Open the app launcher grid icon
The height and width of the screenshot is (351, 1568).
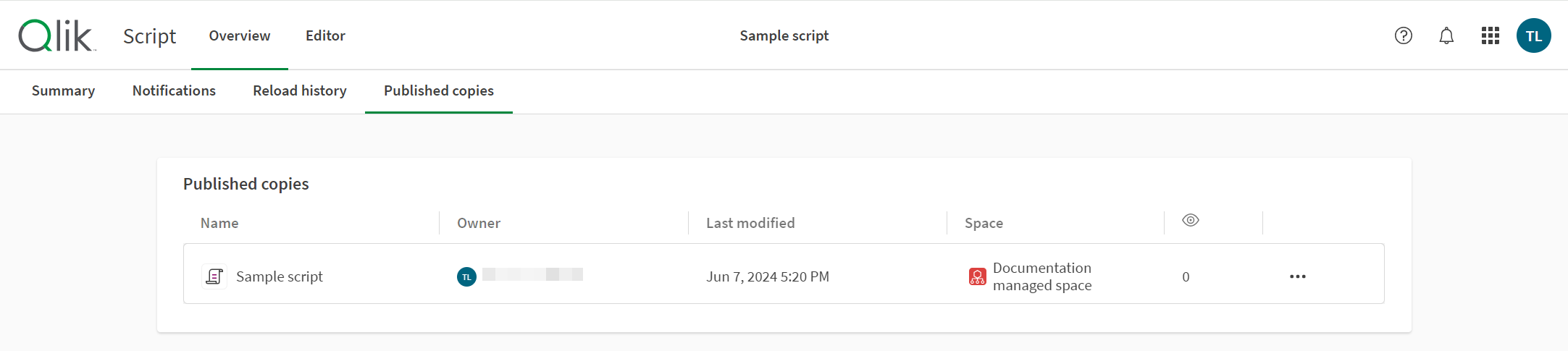(x=1490, y=35)
